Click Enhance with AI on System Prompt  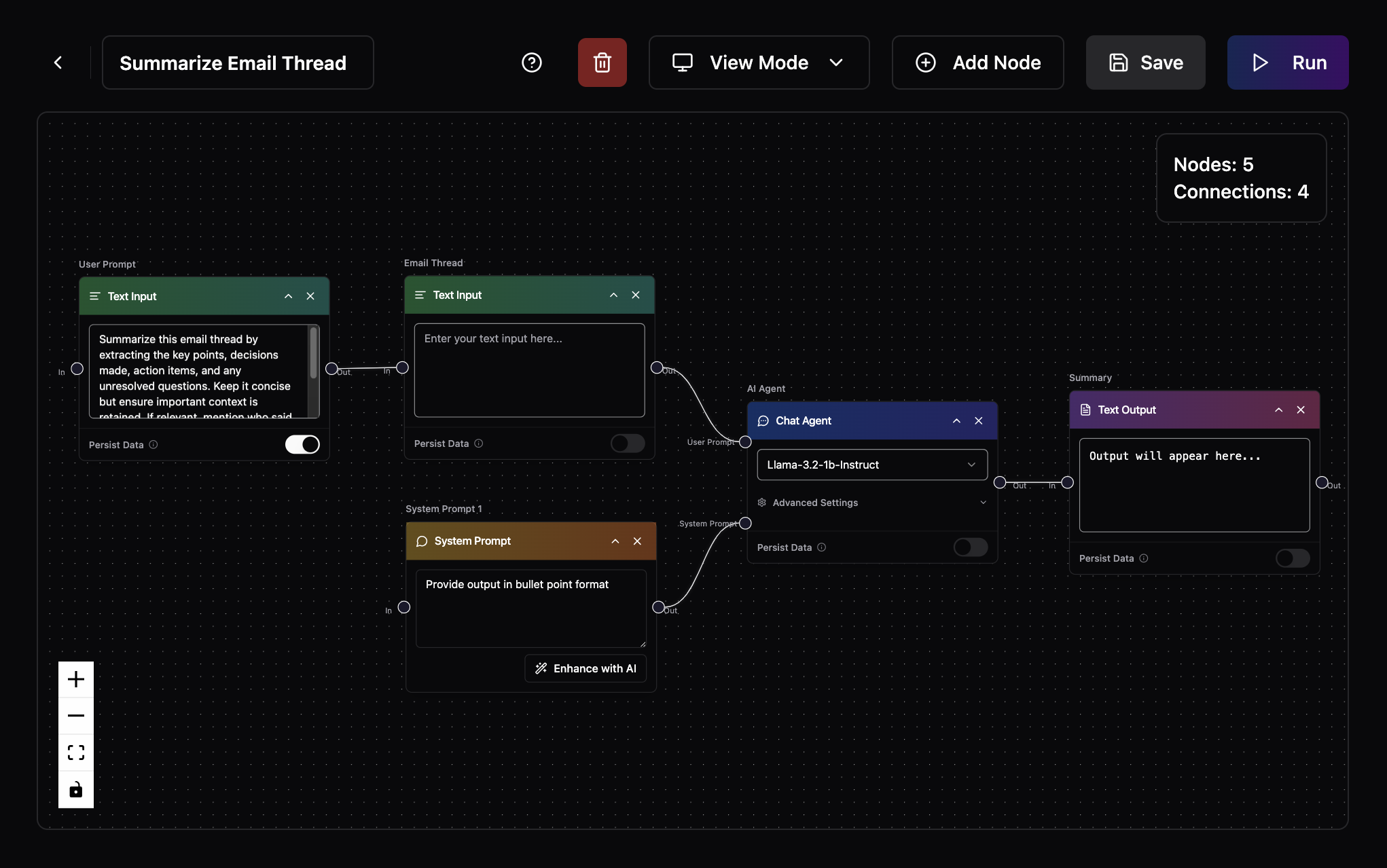585,668
